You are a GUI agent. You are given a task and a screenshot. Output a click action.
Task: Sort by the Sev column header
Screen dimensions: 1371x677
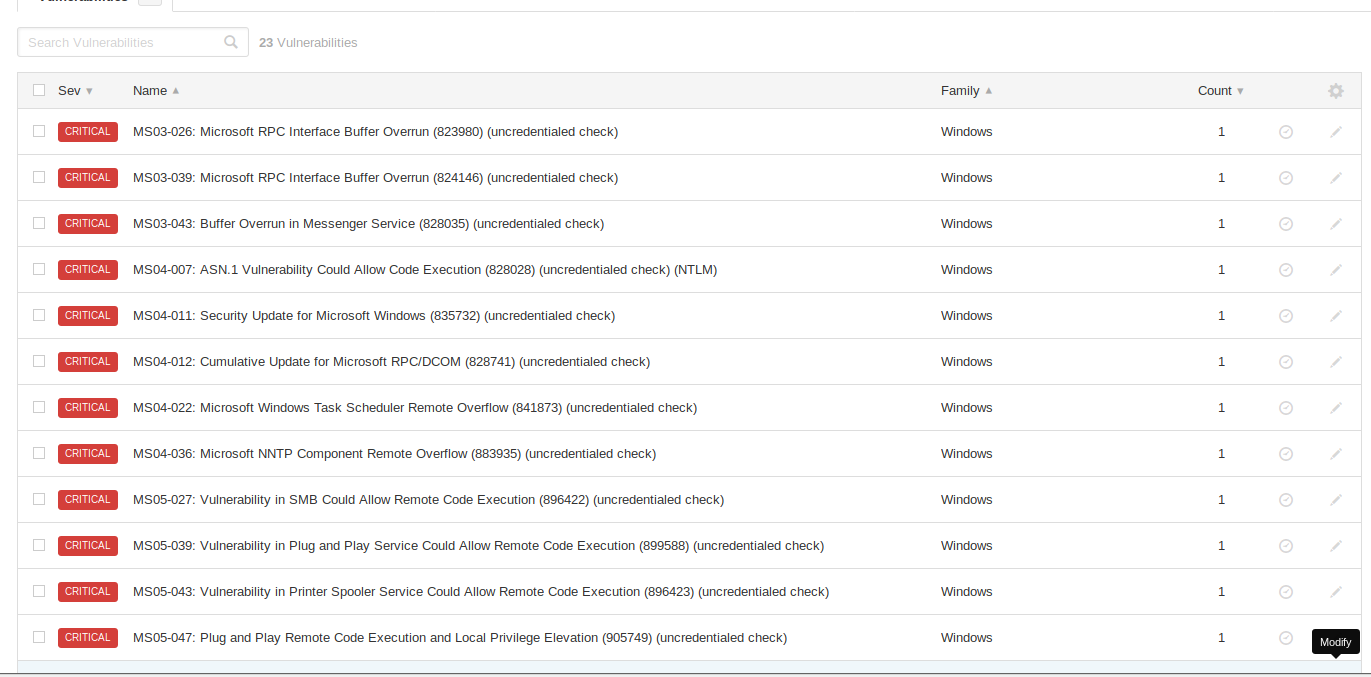pyautogui.click(x=75, y=91)
